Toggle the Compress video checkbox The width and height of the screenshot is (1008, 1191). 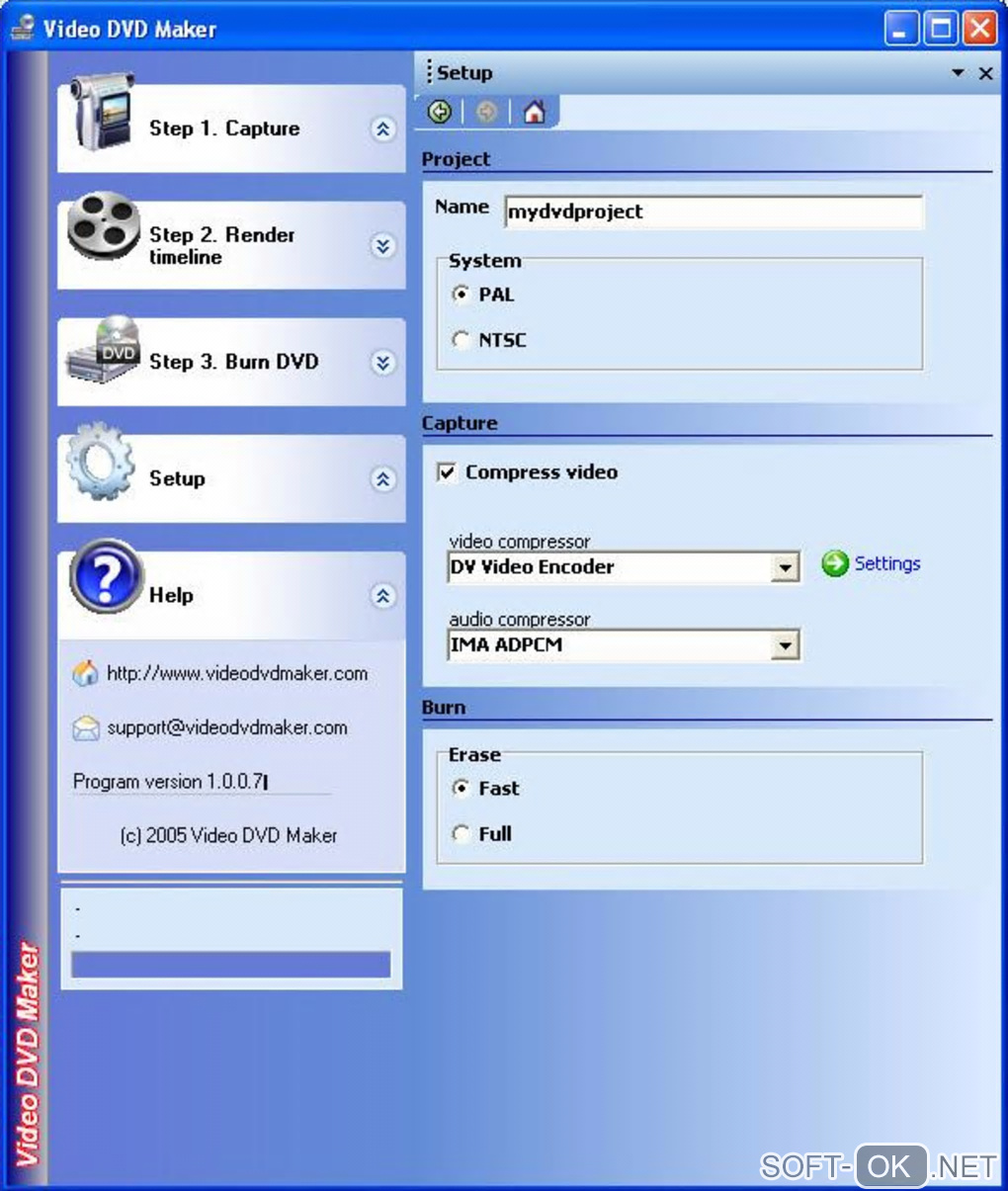pyautogui.click(x=447, y=472)
